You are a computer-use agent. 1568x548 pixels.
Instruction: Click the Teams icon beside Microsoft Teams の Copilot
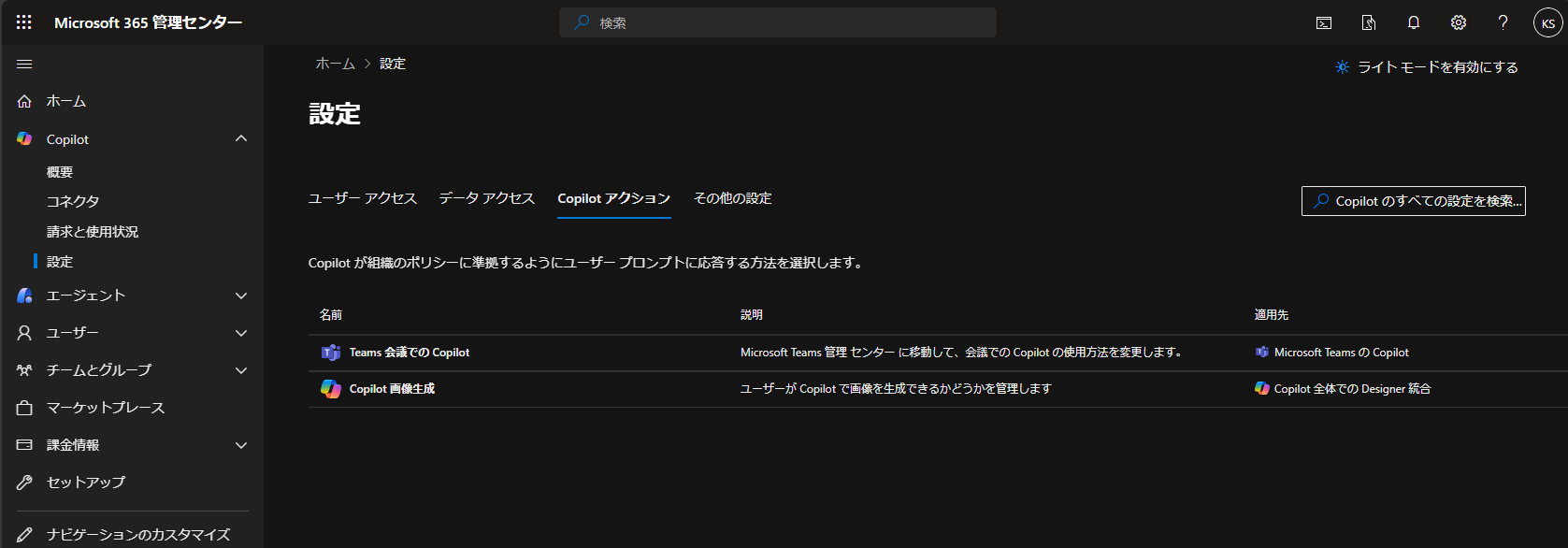click(x=1262, y=353)
